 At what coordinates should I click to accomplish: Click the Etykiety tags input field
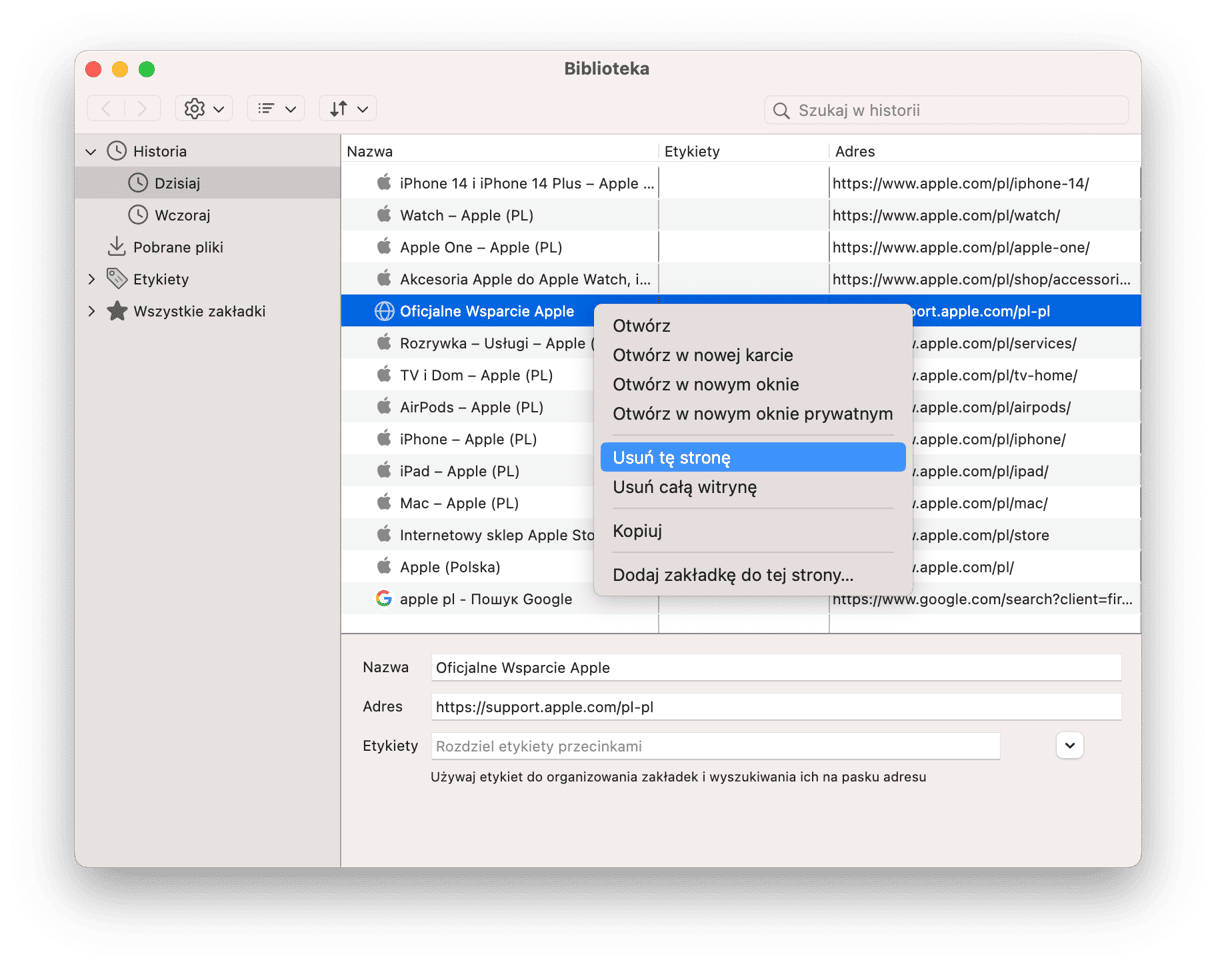(715, 746)
